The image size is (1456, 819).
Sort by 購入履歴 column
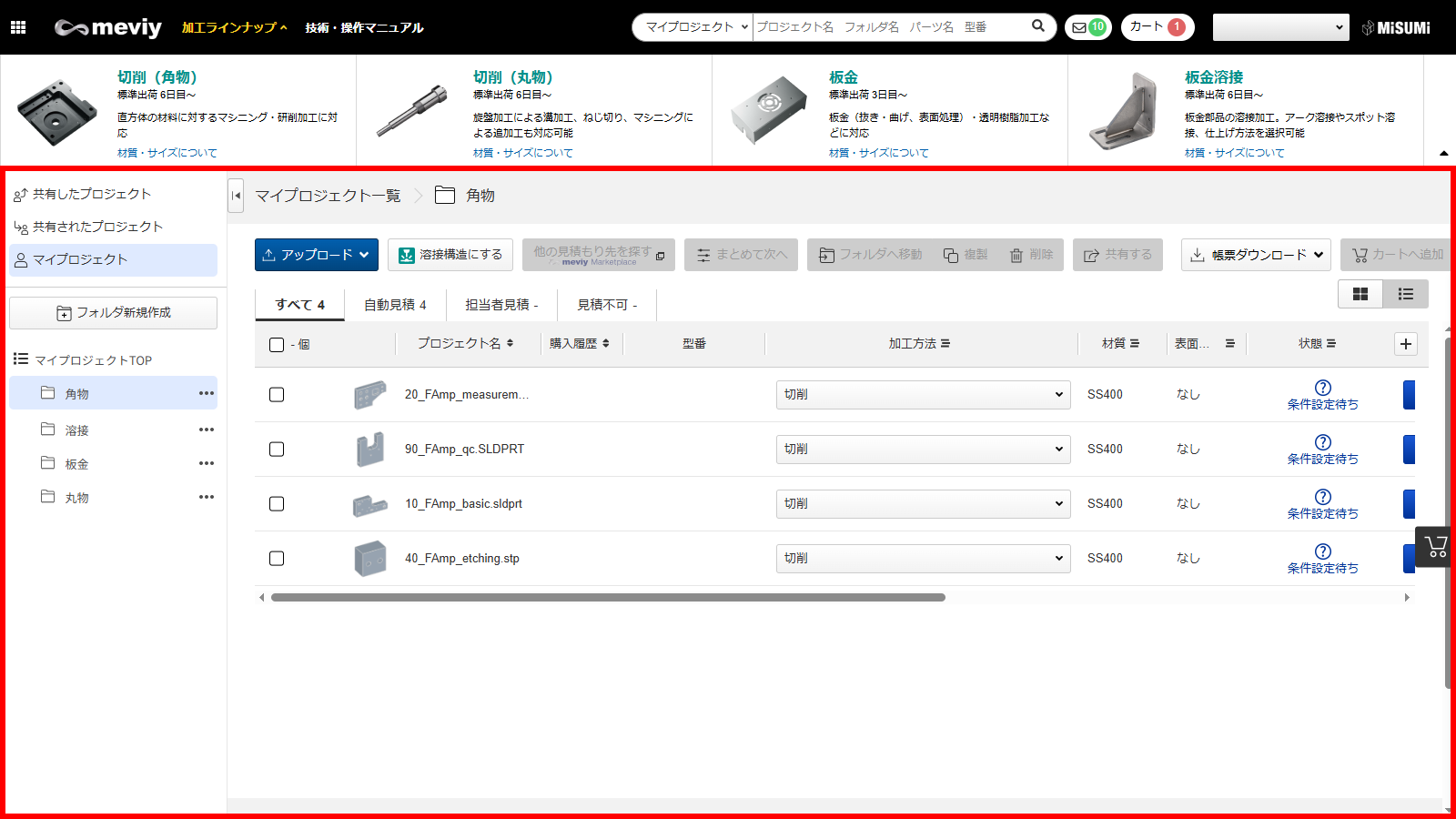click(x=606, y=343)
